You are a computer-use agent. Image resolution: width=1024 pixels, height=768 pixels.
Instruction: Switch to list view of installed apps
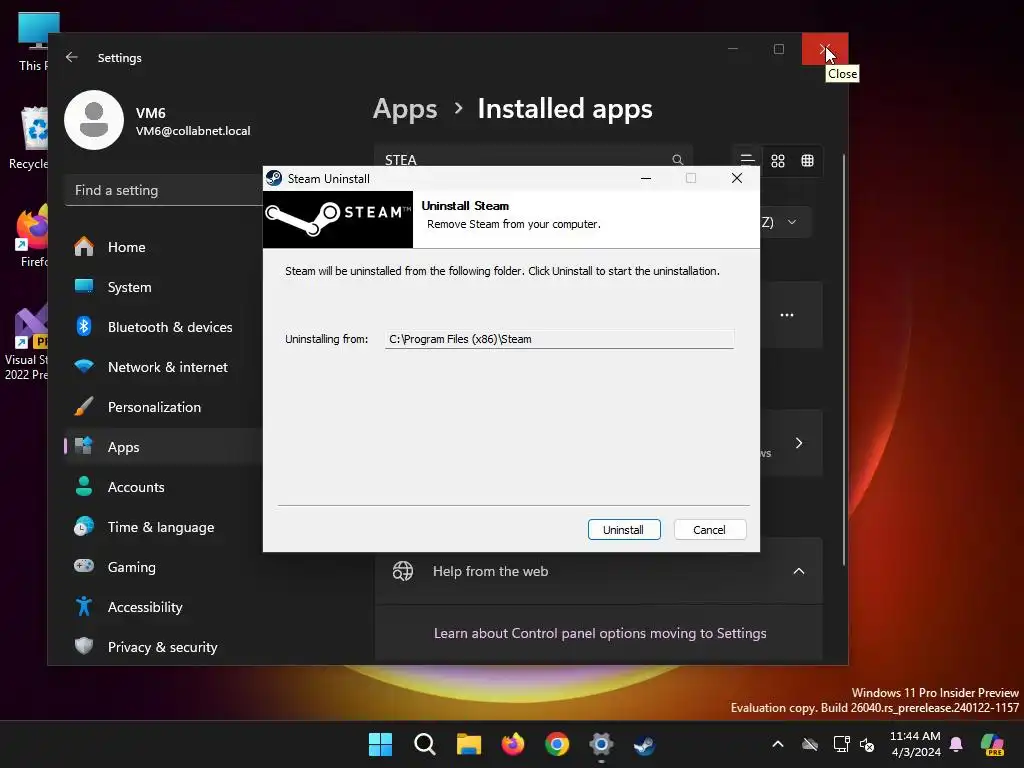pos(748,161)
